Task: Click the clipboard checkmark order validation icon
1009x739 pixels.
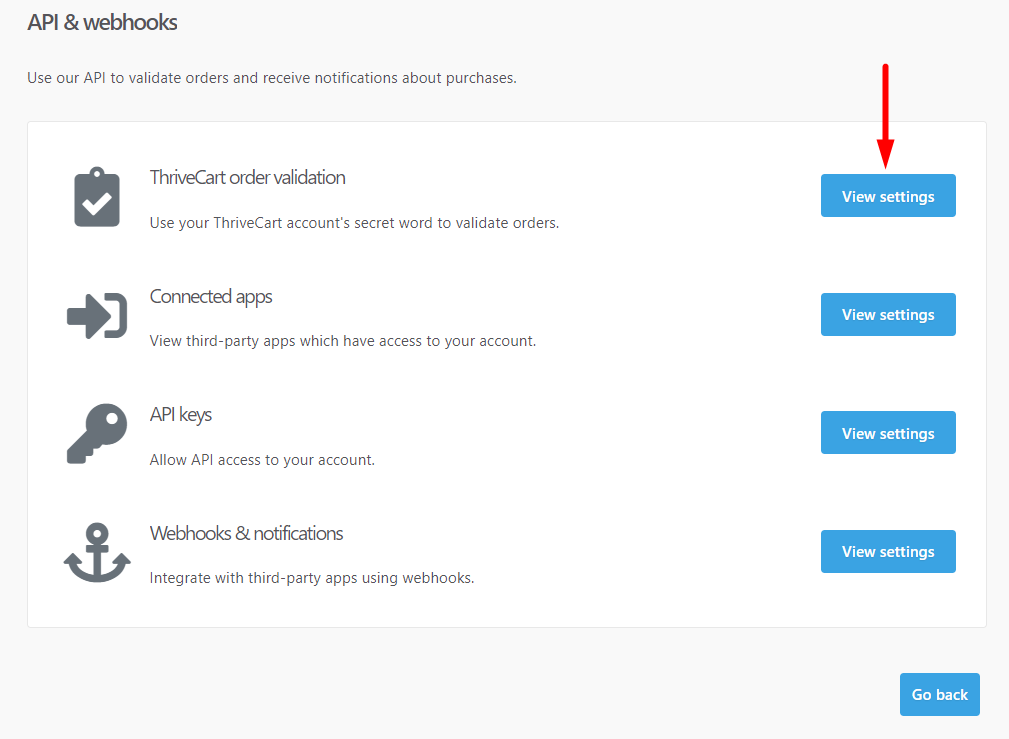Action: click(x=97, y=197)
